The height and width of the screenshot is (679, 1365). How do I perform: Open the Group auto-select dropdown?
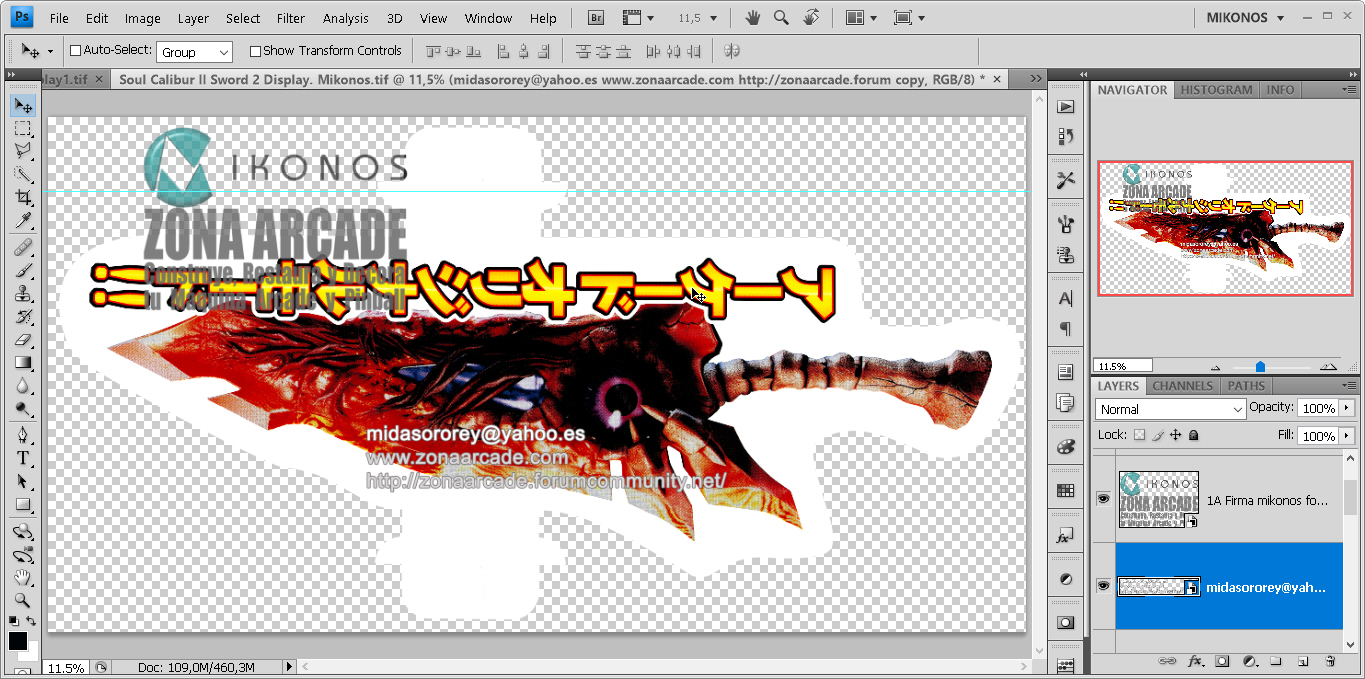click(194, 52)
